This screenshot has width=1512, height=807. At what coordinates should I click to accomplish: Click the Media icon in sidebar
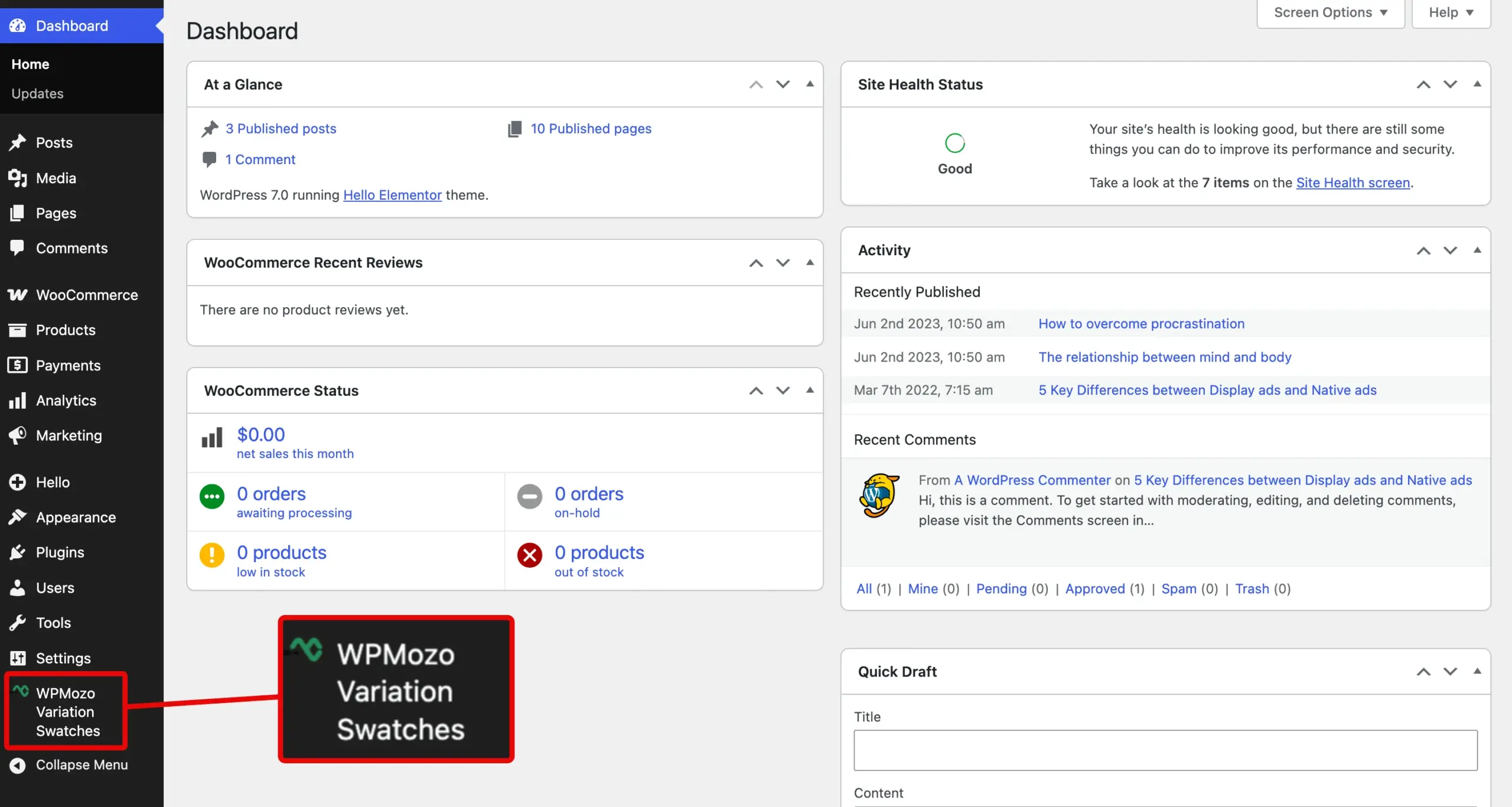pos(18,178)
